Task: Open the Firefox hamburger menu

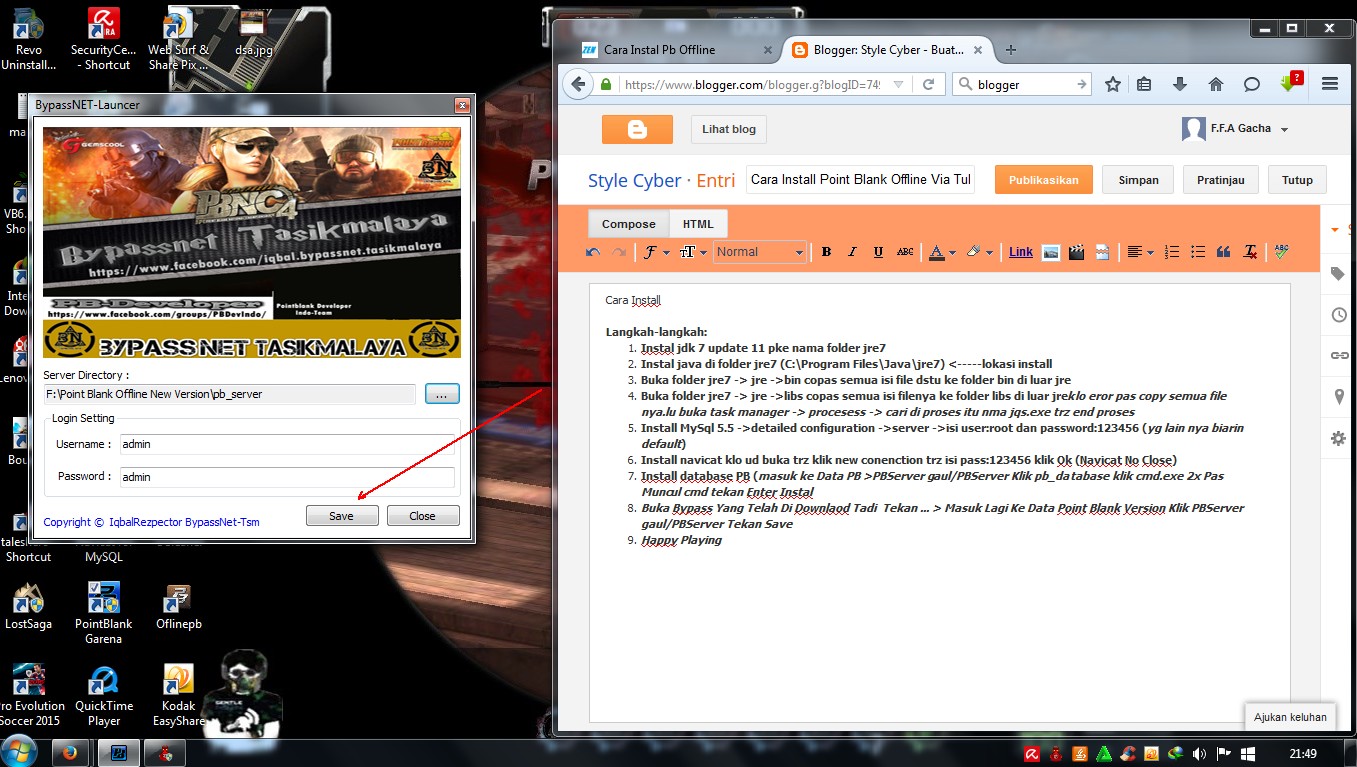Action: point(1329,85)
